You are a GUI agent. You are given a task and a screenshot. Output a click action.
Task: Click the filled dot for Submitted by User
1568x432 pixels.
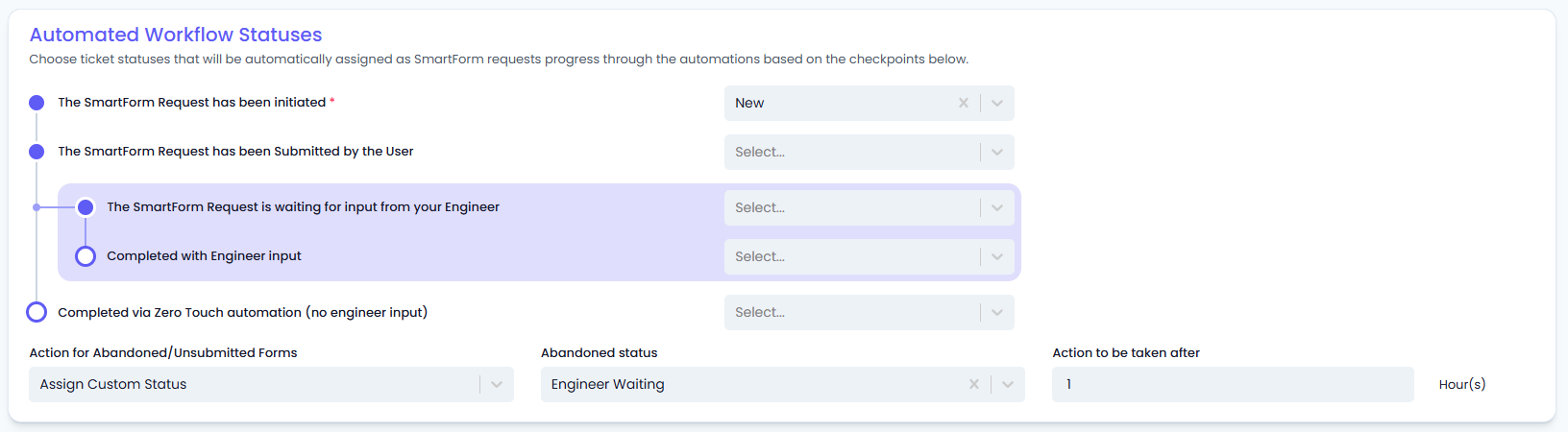pyautogui.click(x=37, y=152)
